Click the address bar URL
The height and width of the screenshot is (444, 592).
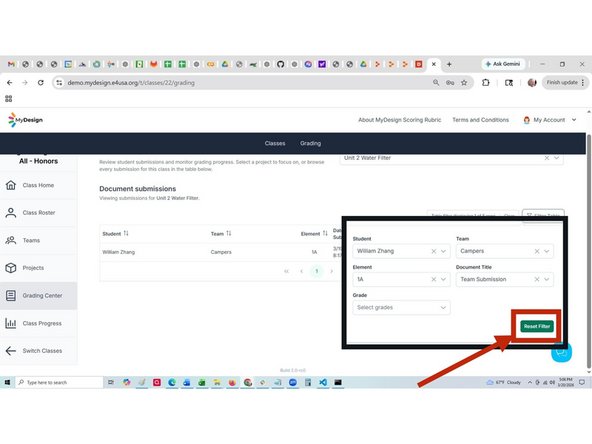pos(131,83)
